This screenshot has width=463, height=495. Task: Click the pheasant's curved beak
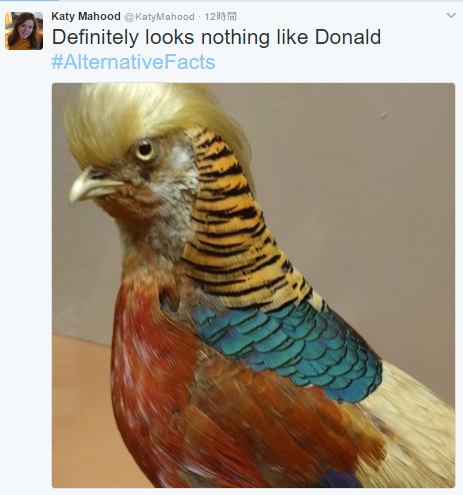[x=90, y=187]
